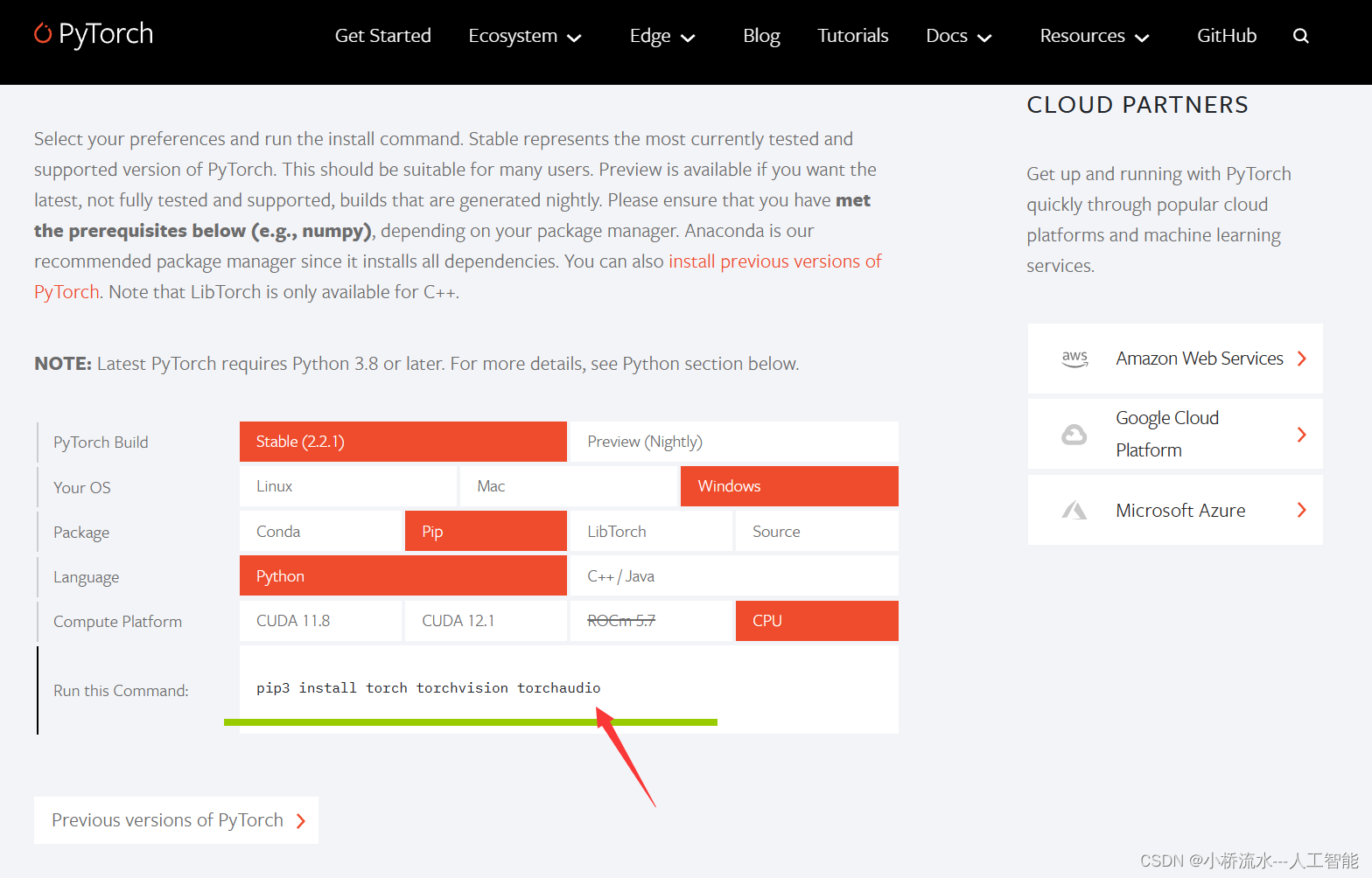Click the NOTE: Latest PyTorch requires text
The width and height of the screenshot is (1372, 878).
pos(416,364)
